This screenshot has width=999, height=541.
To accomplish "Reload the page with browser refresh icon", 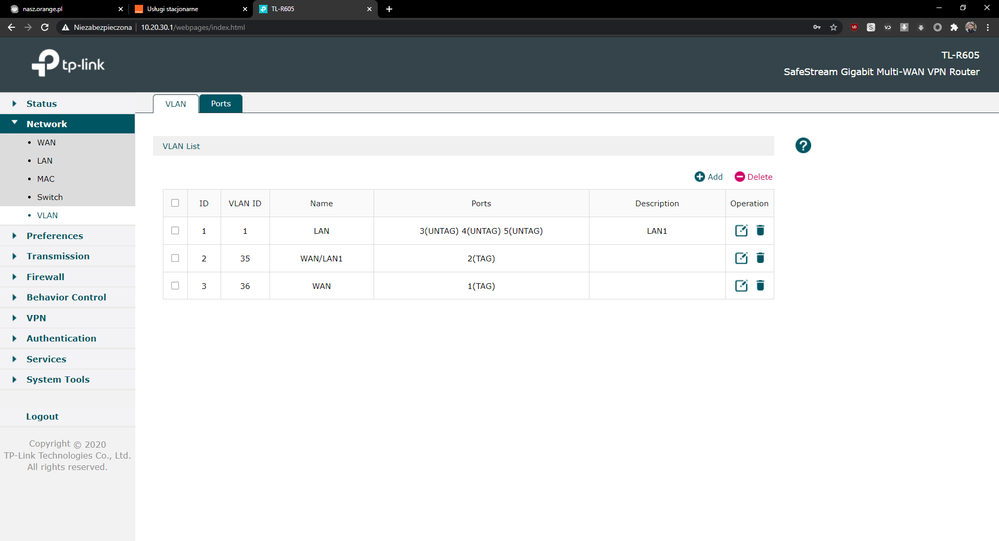I will tap(45, 27).
